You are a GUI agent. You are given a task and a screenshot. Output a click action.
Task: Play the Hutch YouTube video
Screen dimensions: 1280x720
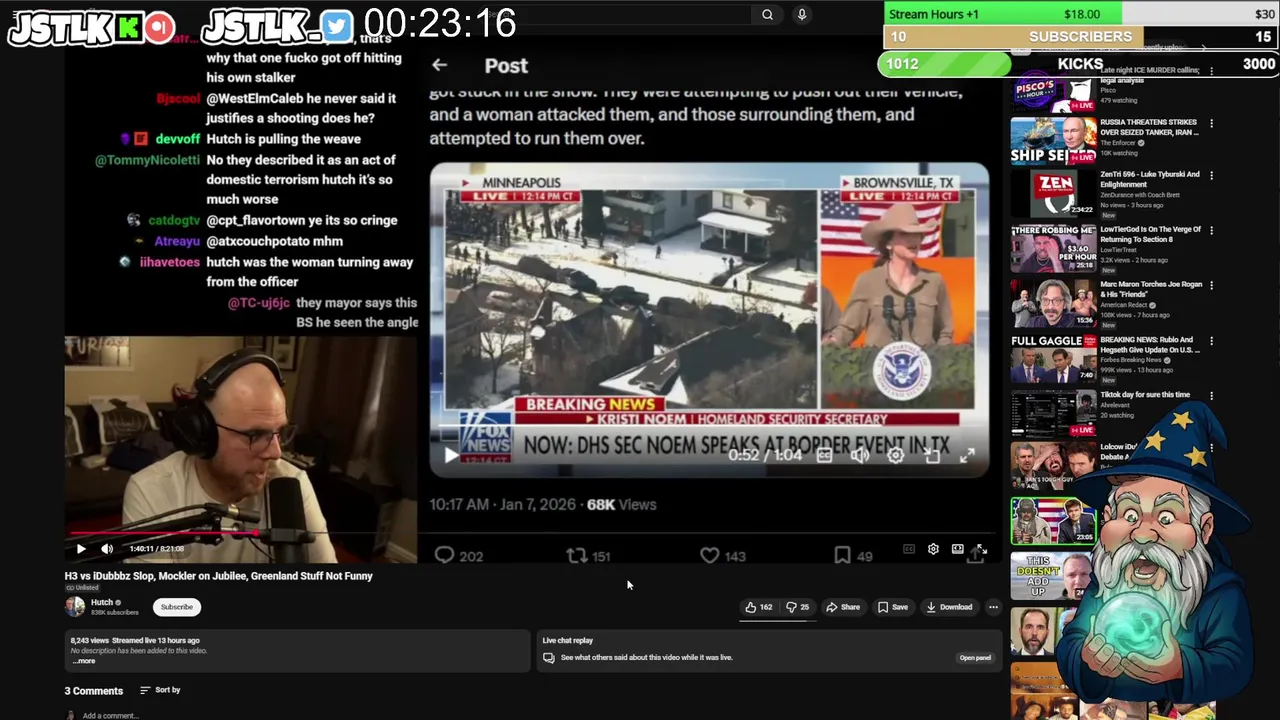coord(81,549)
